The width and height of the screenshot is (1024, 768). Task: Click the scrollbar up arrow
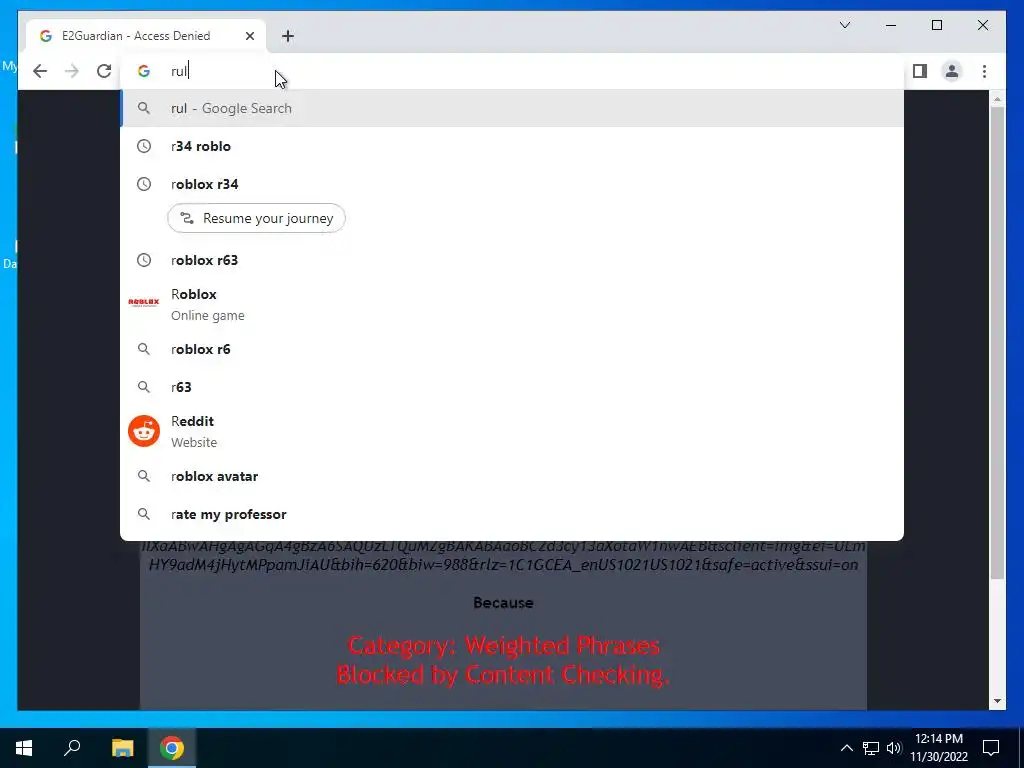[997, 99]
